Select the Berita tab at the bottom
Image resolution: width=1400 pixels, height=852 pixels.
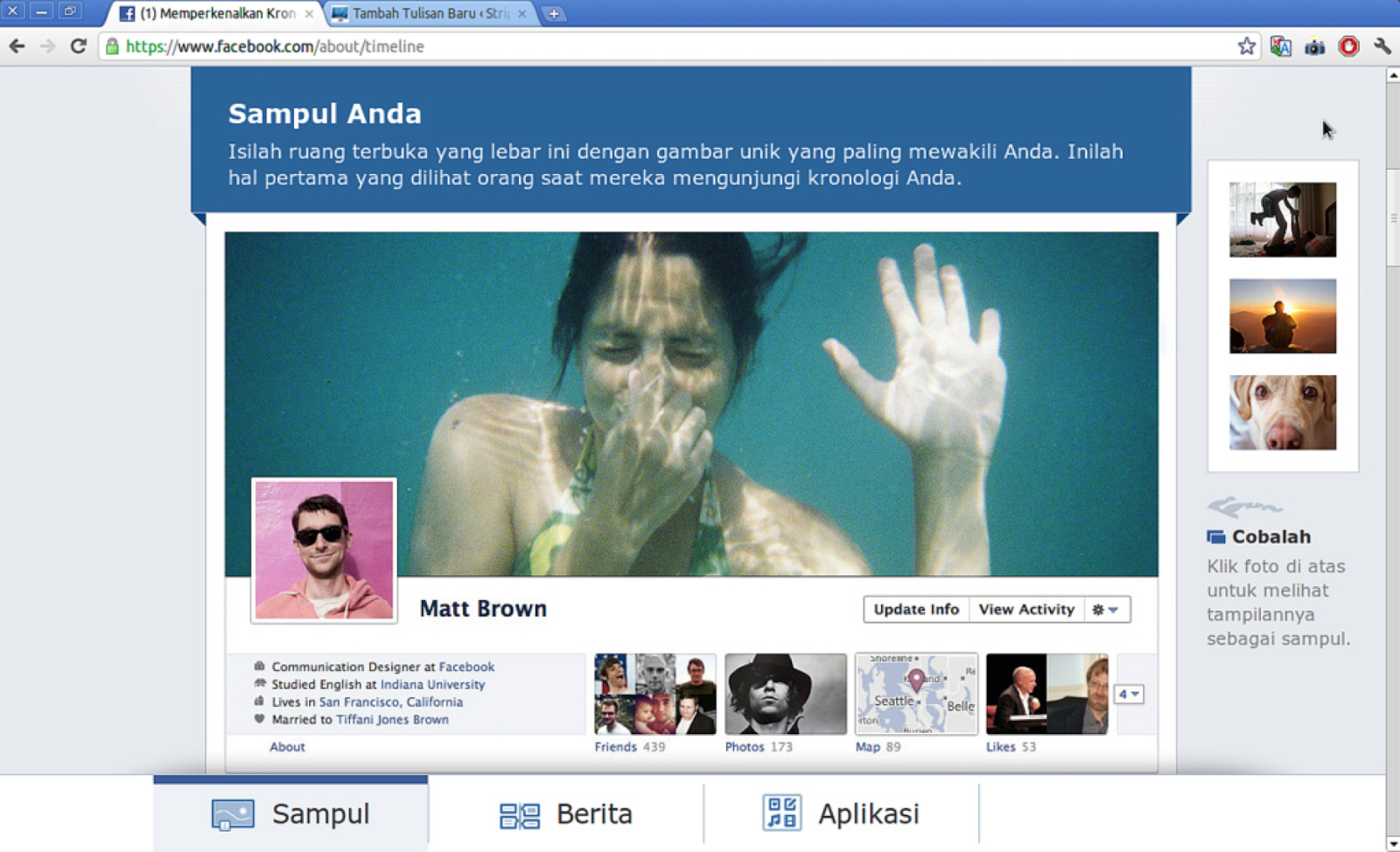coord(565,814)
